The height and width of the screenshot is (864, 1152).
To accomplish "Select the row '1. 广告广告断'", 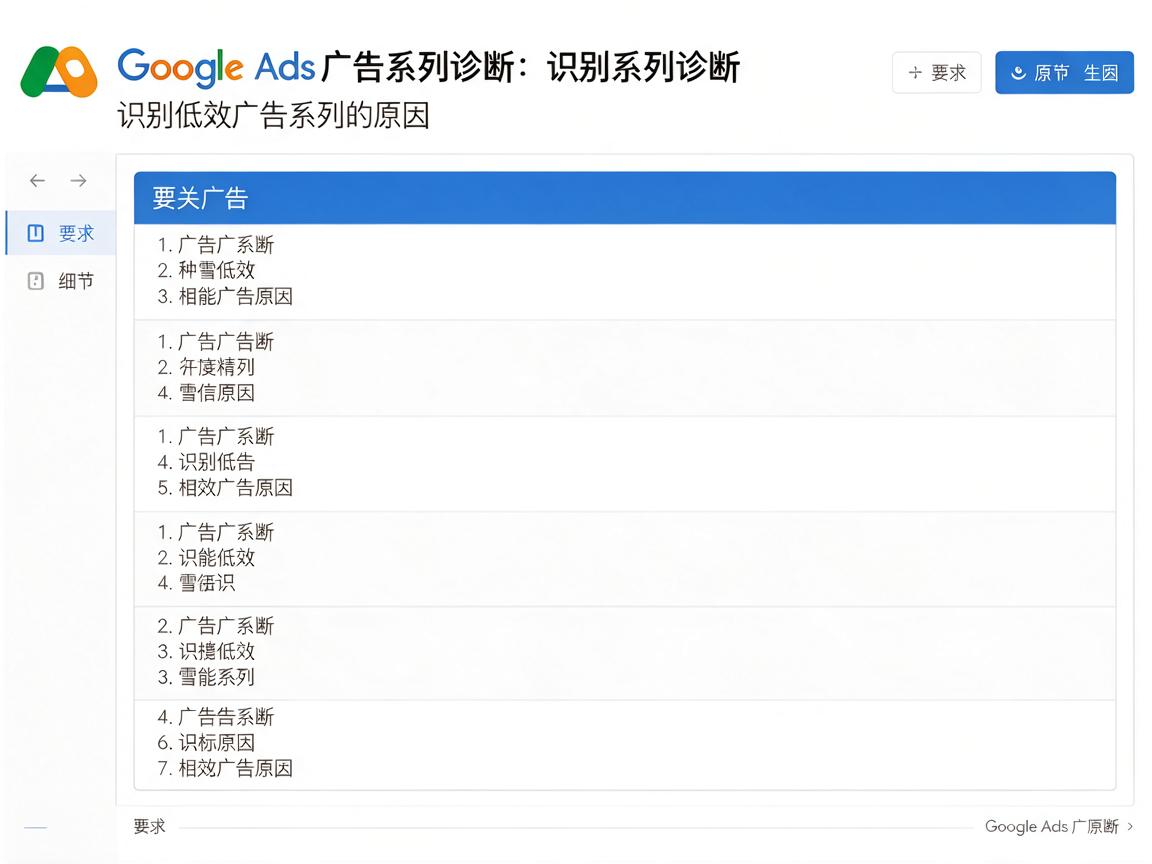I will tap(215, 342).
